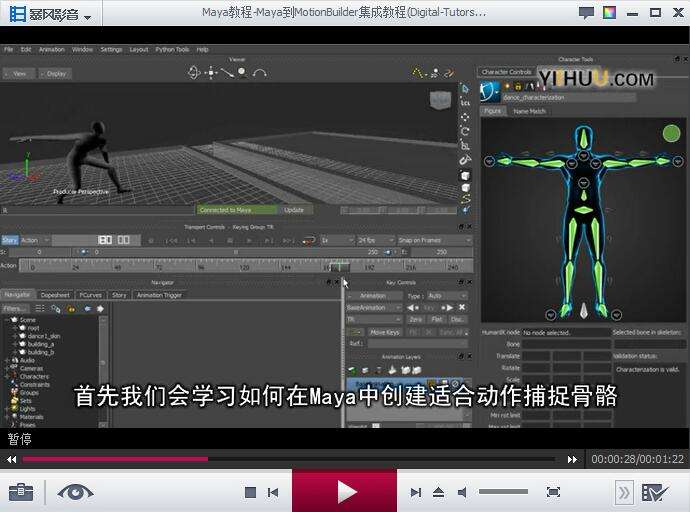This screenshot has height=512, width=690.
Task: Click the green circle in figure view
Action: pos(671,133)
